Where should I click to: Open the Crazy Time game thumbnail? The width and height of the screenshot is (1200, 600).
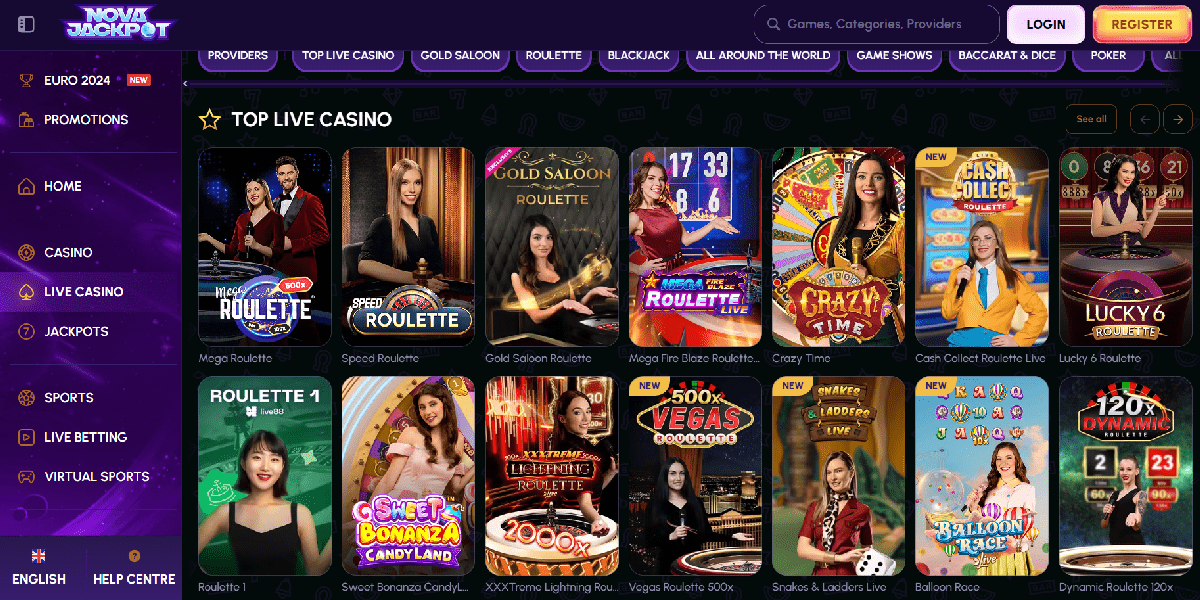[x=838, y=247]
